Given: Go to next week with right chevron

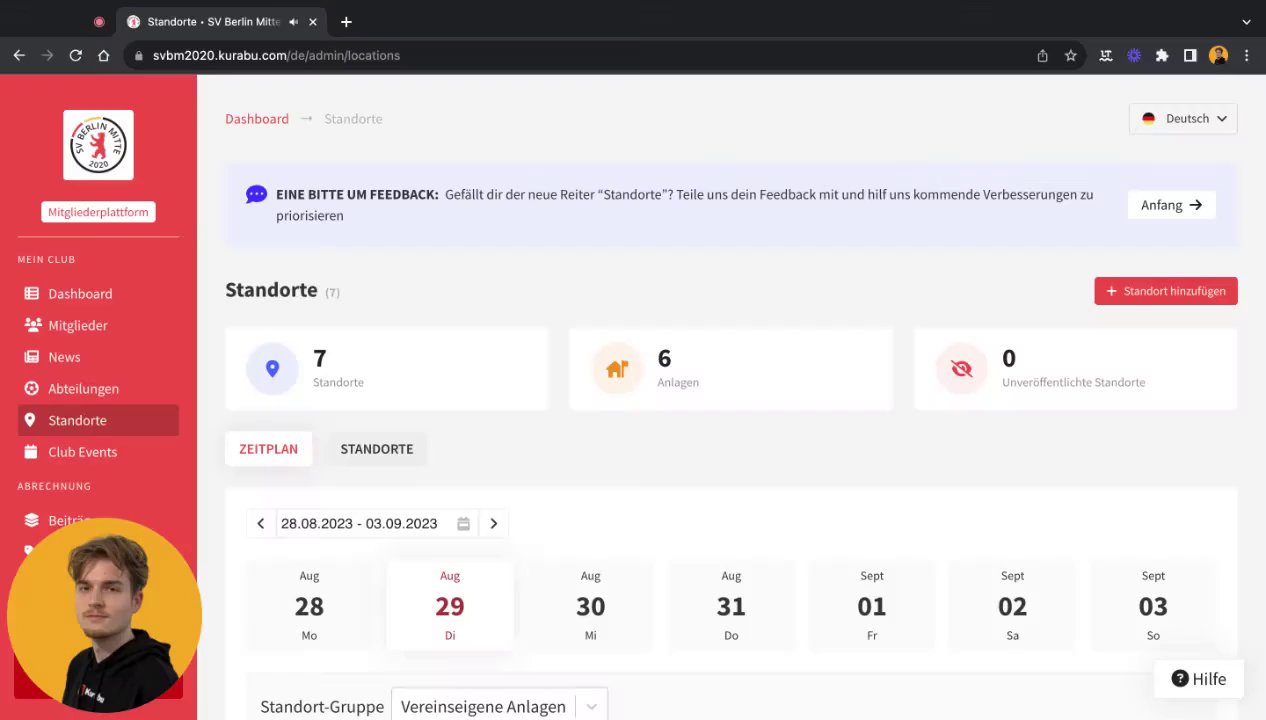Looking at the screenshot, I should click(493, 523).
